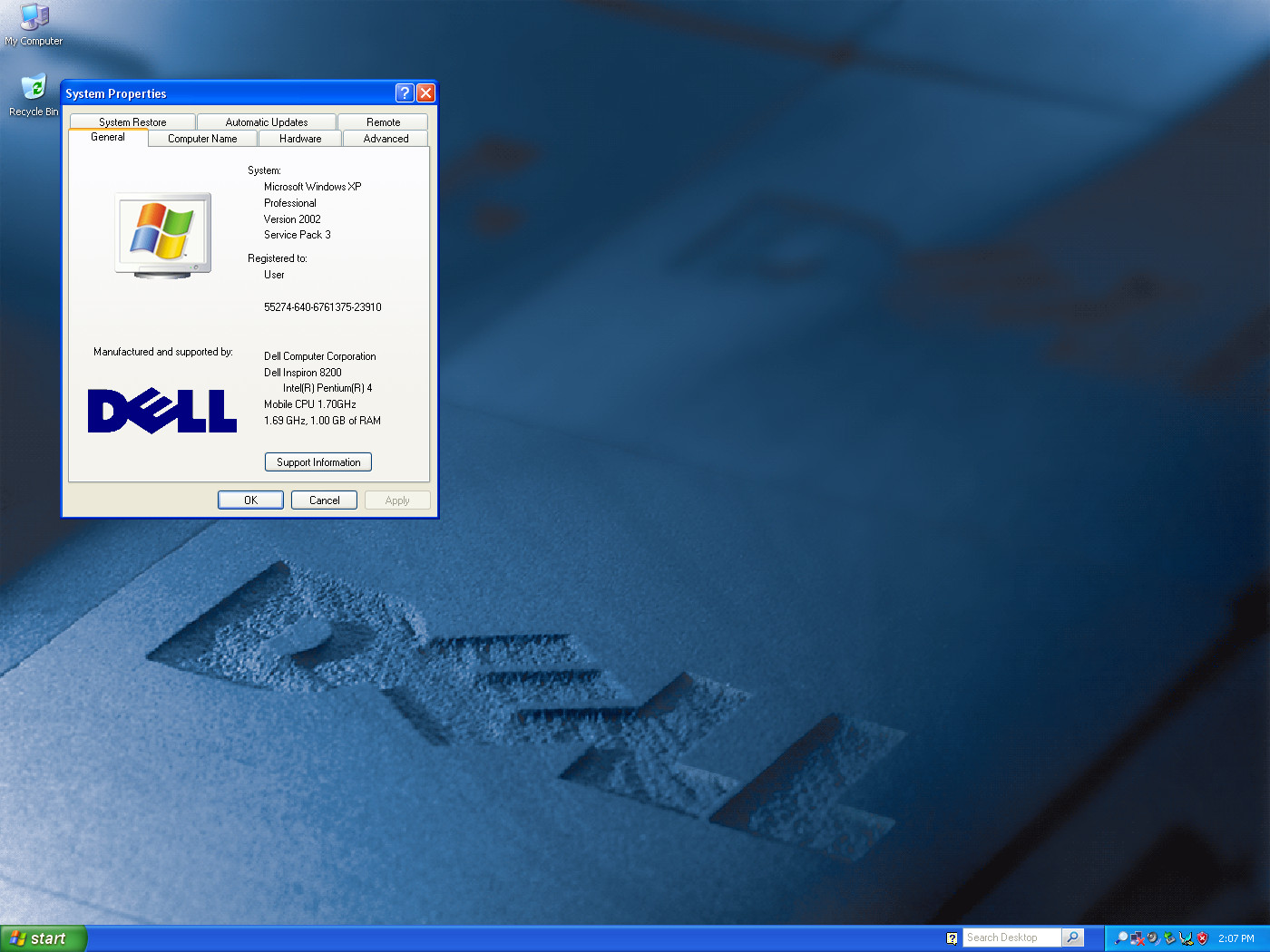1270x952 pixels.
Task: Click the registered User name text
Action: [x=274, y=275]
